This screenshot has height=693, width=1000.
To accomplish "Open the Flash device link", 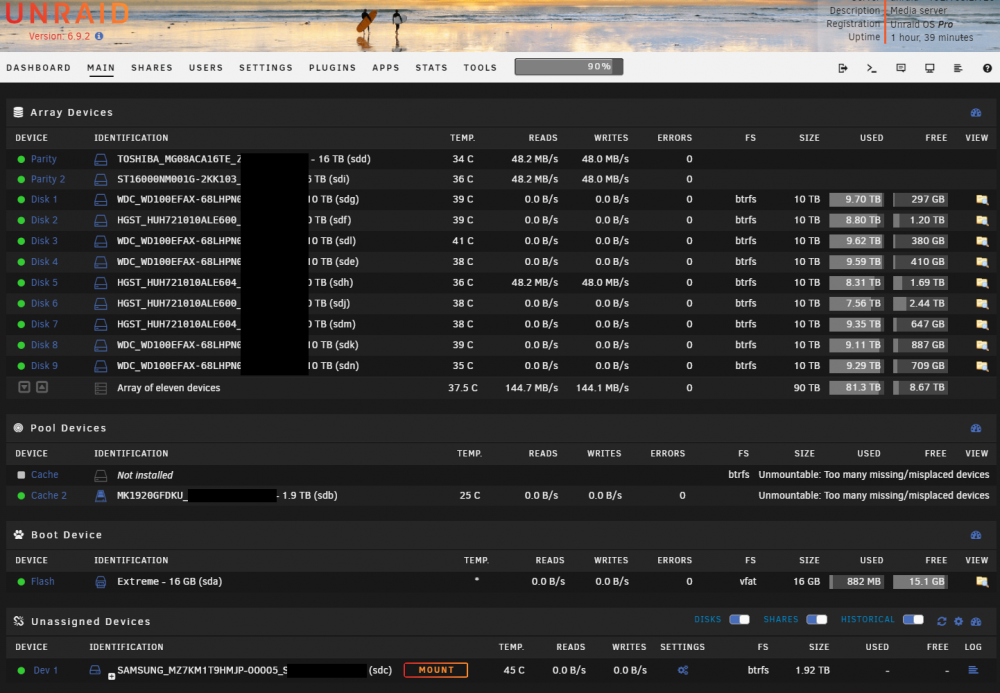I will coord(43,581).
